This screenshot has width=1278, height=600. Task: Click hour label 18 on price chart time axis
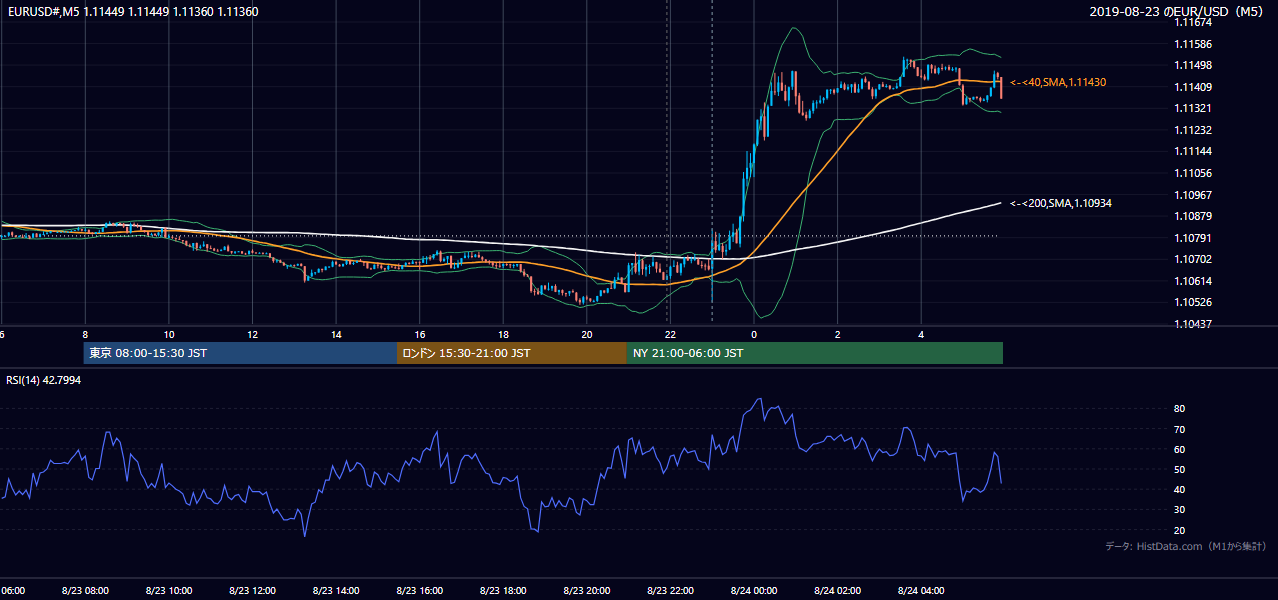click(x=504, y=335)
